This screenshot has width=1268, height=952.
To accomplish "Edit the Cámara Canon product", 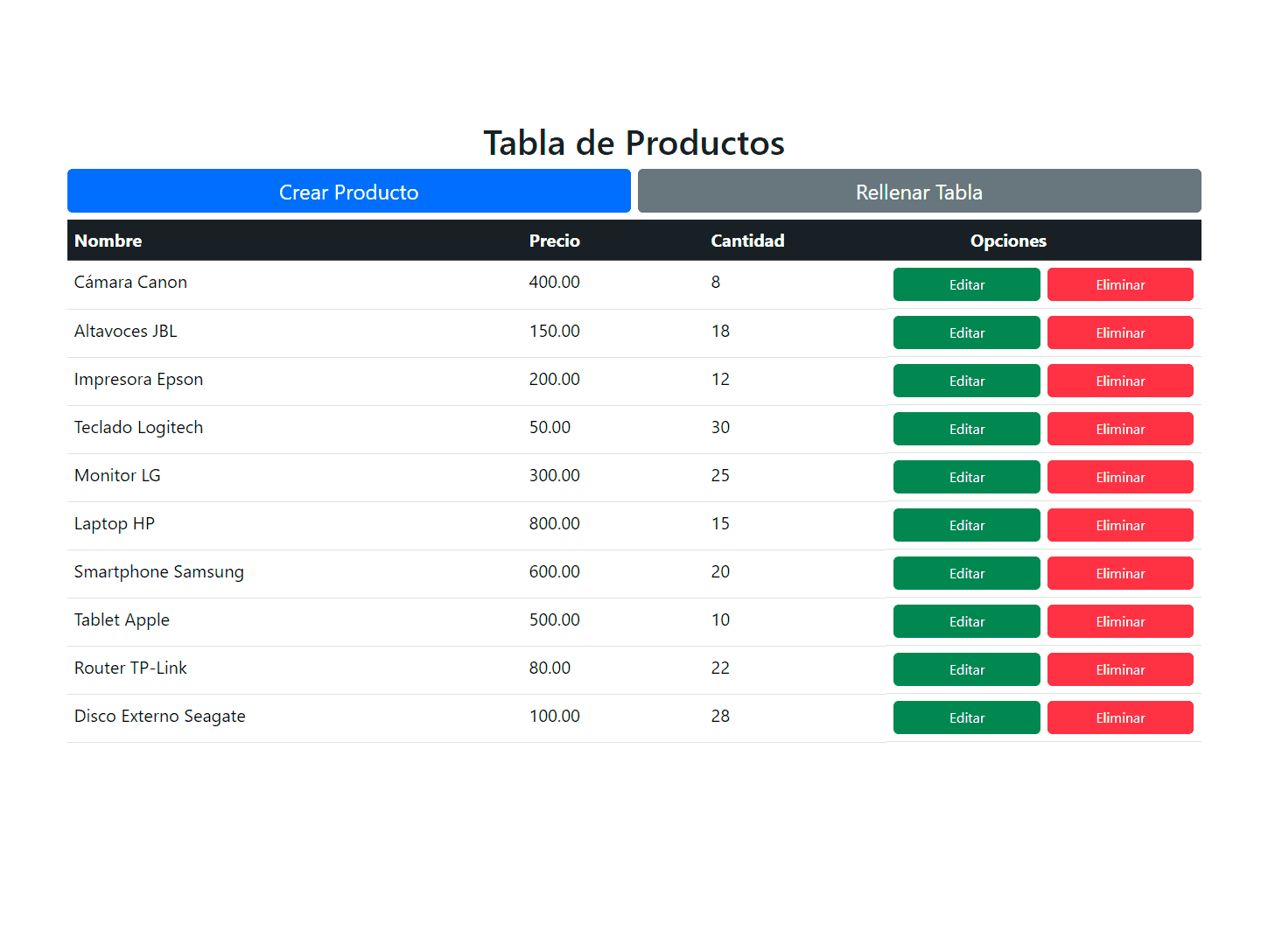I will pos(966,284).
